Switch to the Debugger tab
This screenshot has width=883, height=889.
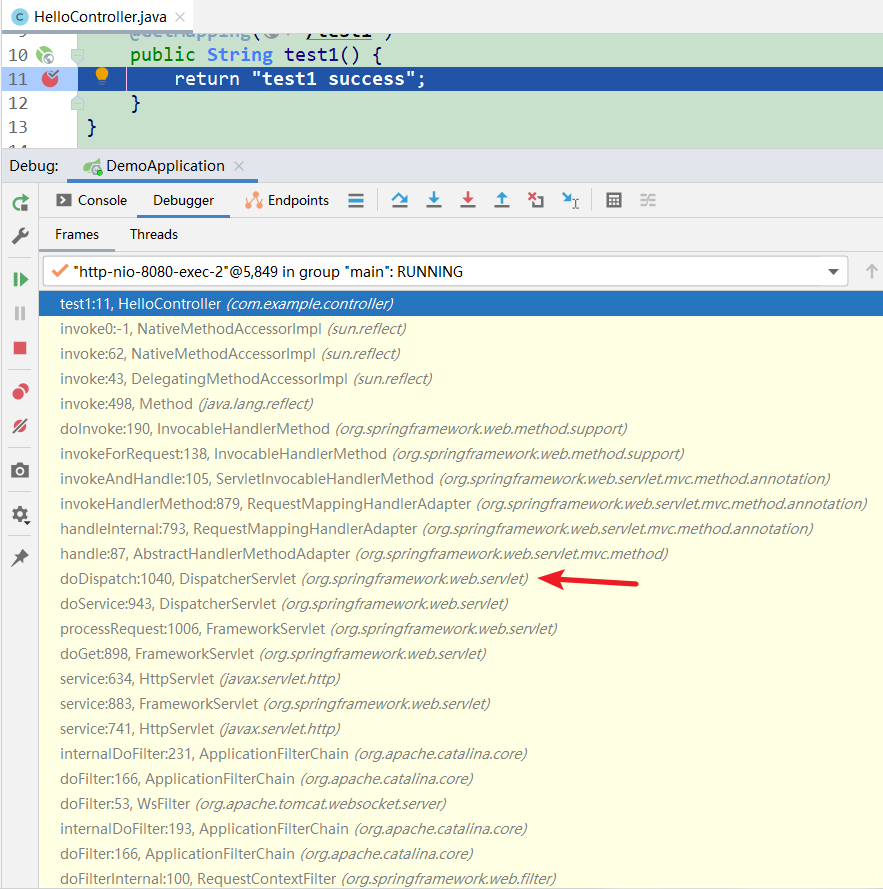183,201
